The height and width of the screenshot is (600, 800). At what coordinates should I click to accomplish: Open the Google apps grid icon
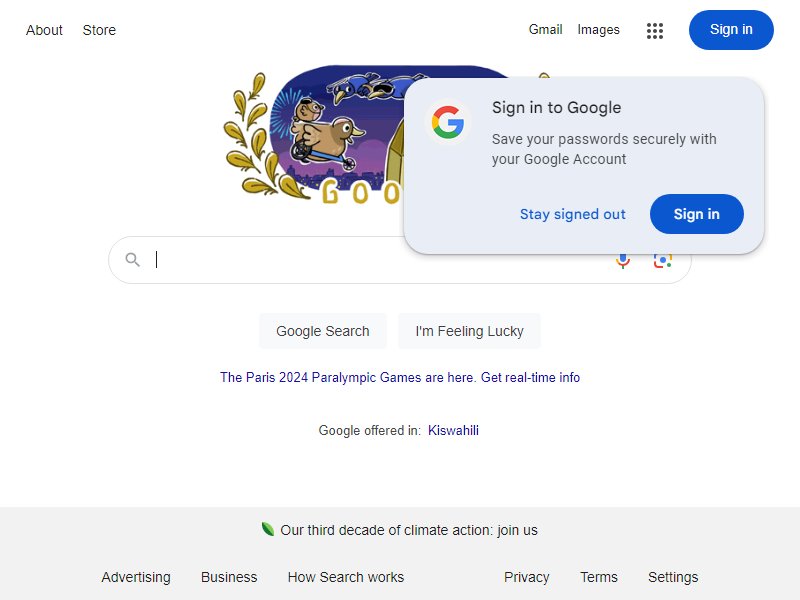click(655, 31)
